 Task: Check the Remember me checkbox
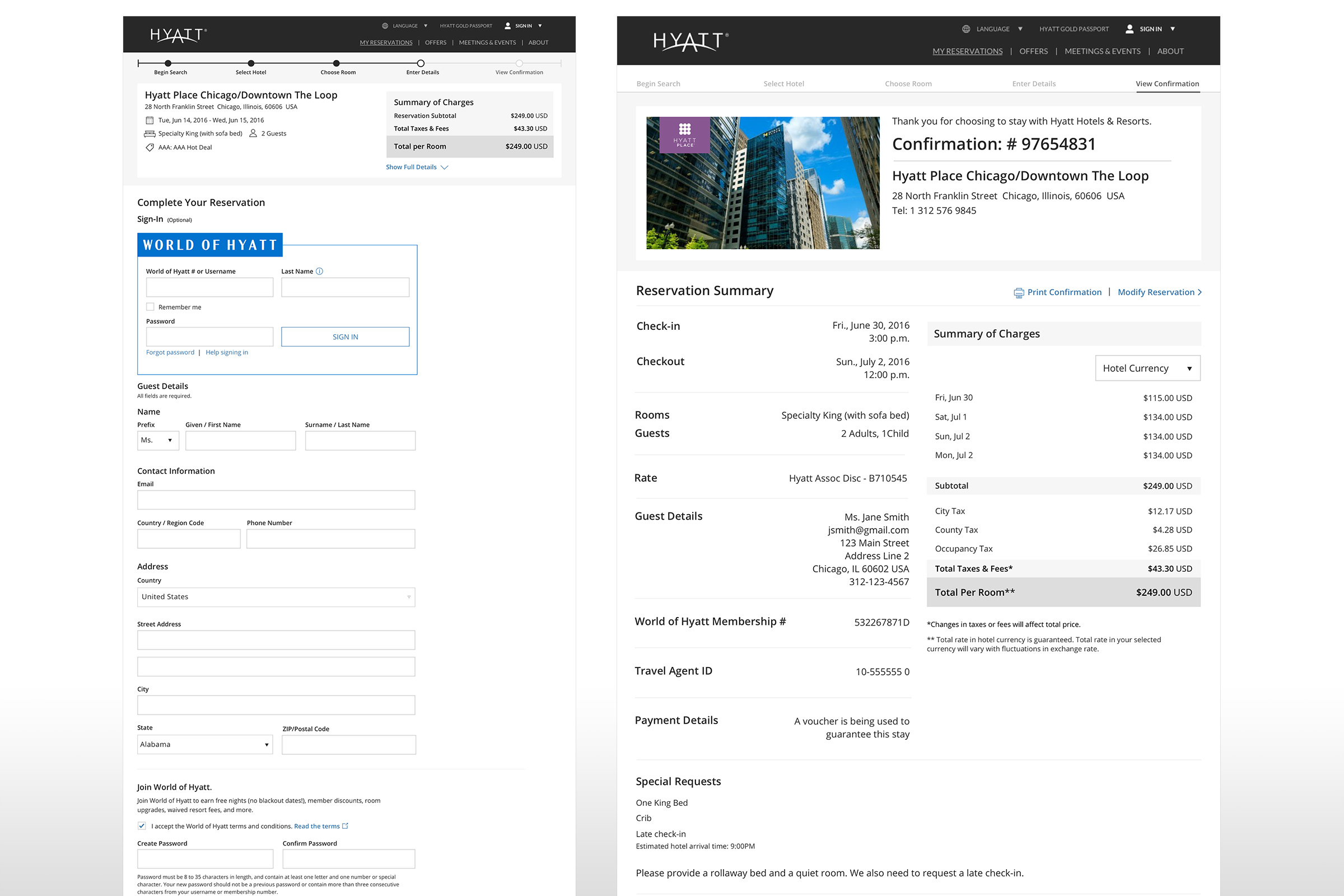150,307
